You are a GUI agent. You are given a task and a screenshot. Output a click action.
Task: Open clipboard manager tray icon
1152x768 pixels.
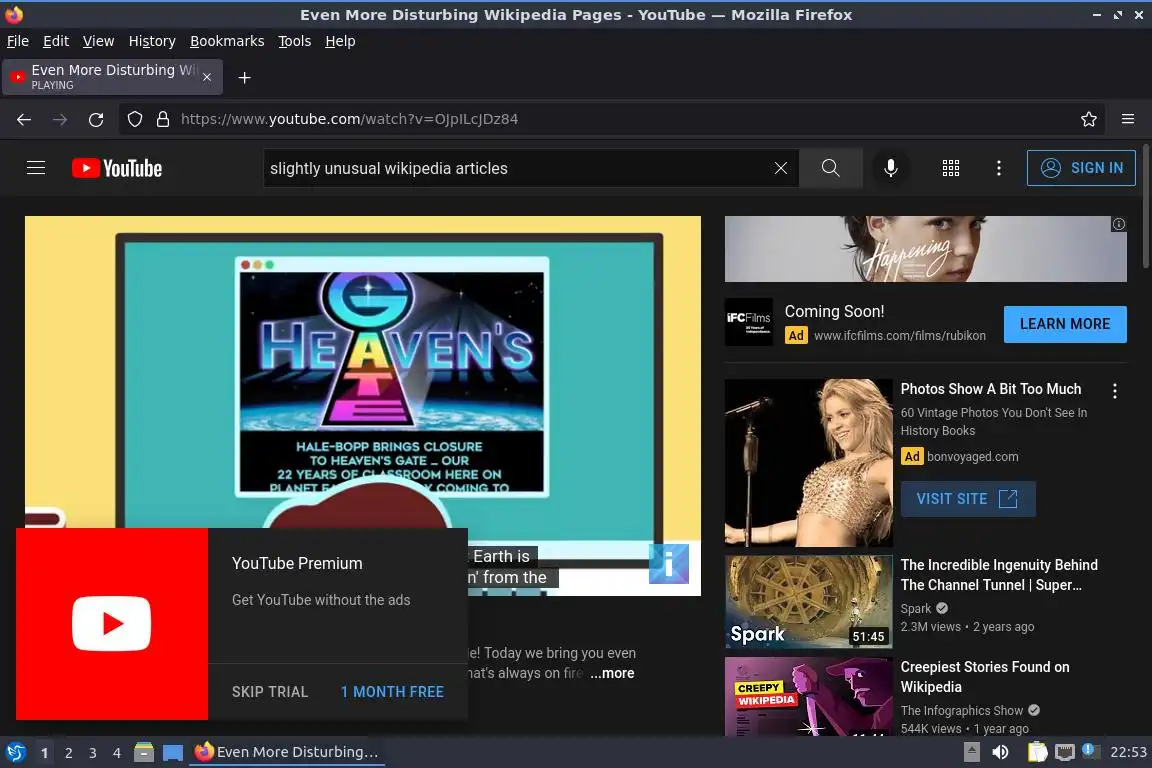pos(1037,753)
